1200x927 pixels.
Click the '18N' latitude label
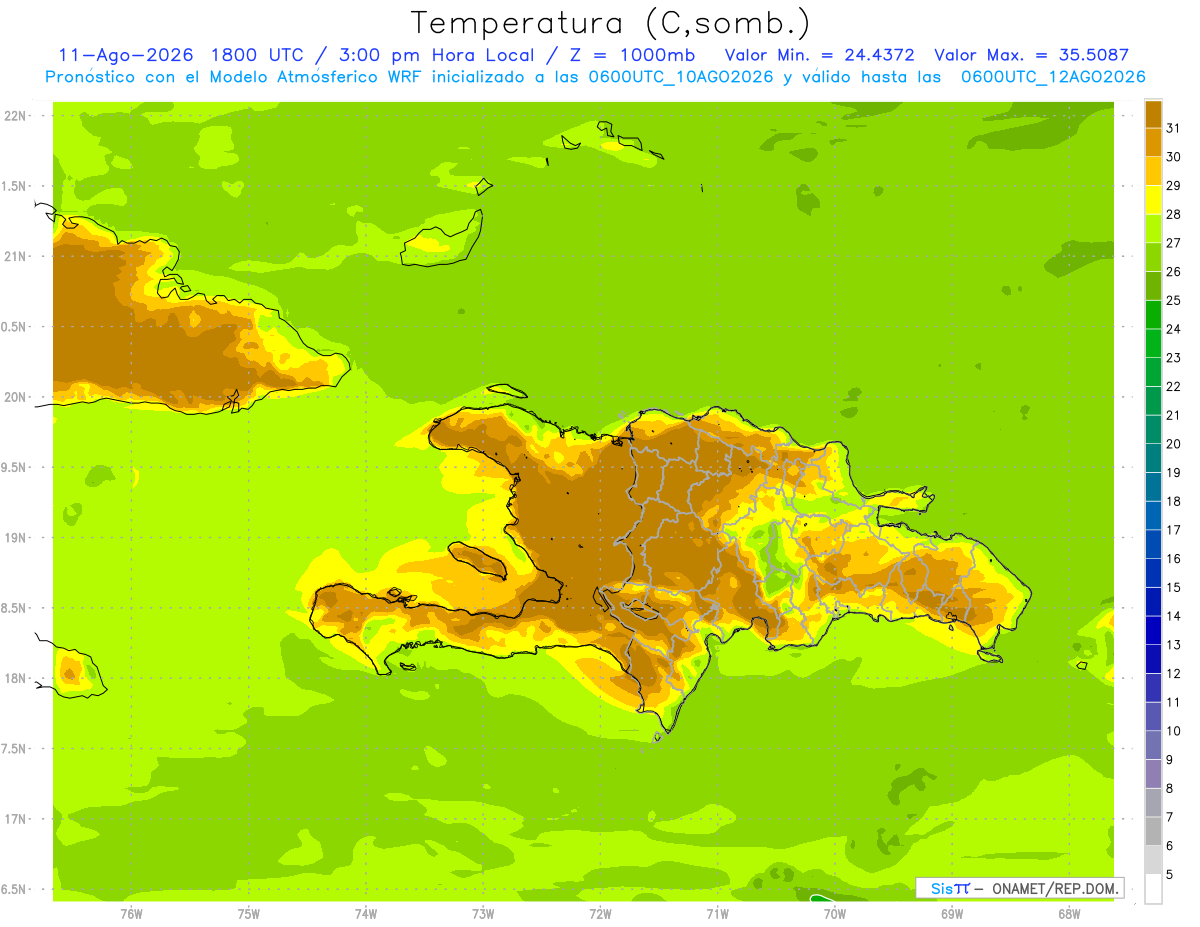point(16,679)
